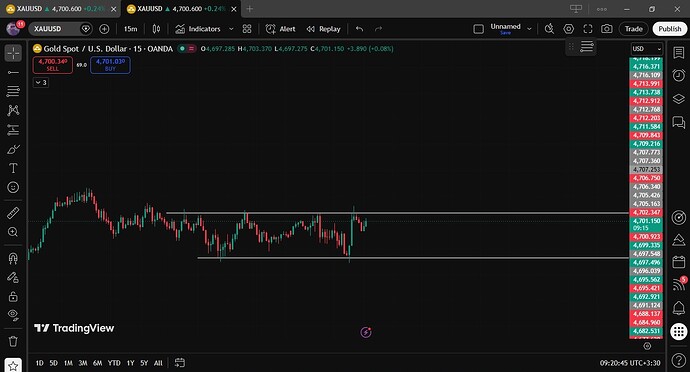Viewport: 690px width, 372px height.
Task: Enter fullscreen chart mode
Action: coord(588,29)
